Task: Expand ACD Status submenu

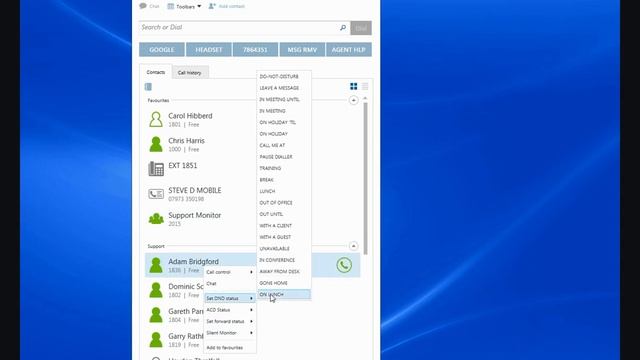Action: click(230, 310)
